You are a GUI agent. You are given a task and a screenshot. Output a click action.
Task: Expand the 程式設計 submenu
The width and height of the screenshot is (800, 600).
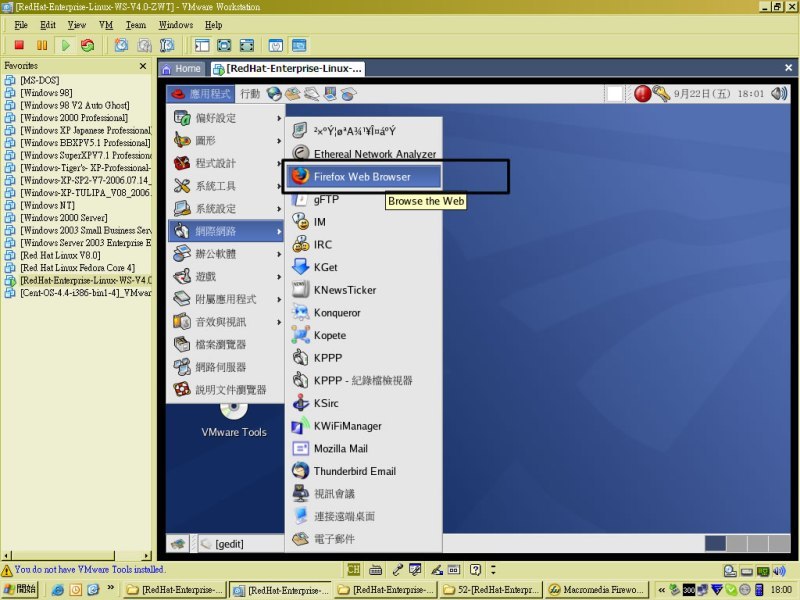(226, 163)
